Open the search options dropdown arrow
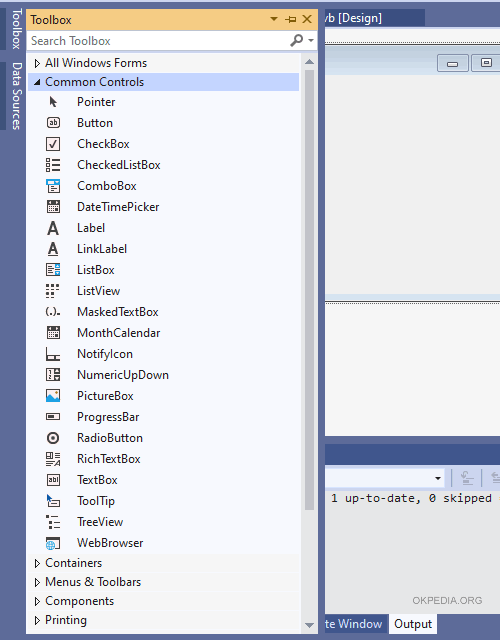 (311, 40)
